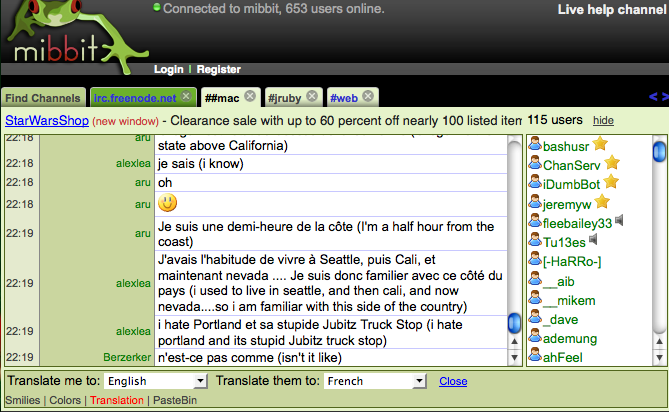This screenshot has width=669, height=412.
Task: Click user avatar icon next to iDumbBot
Action: (535, 183)
